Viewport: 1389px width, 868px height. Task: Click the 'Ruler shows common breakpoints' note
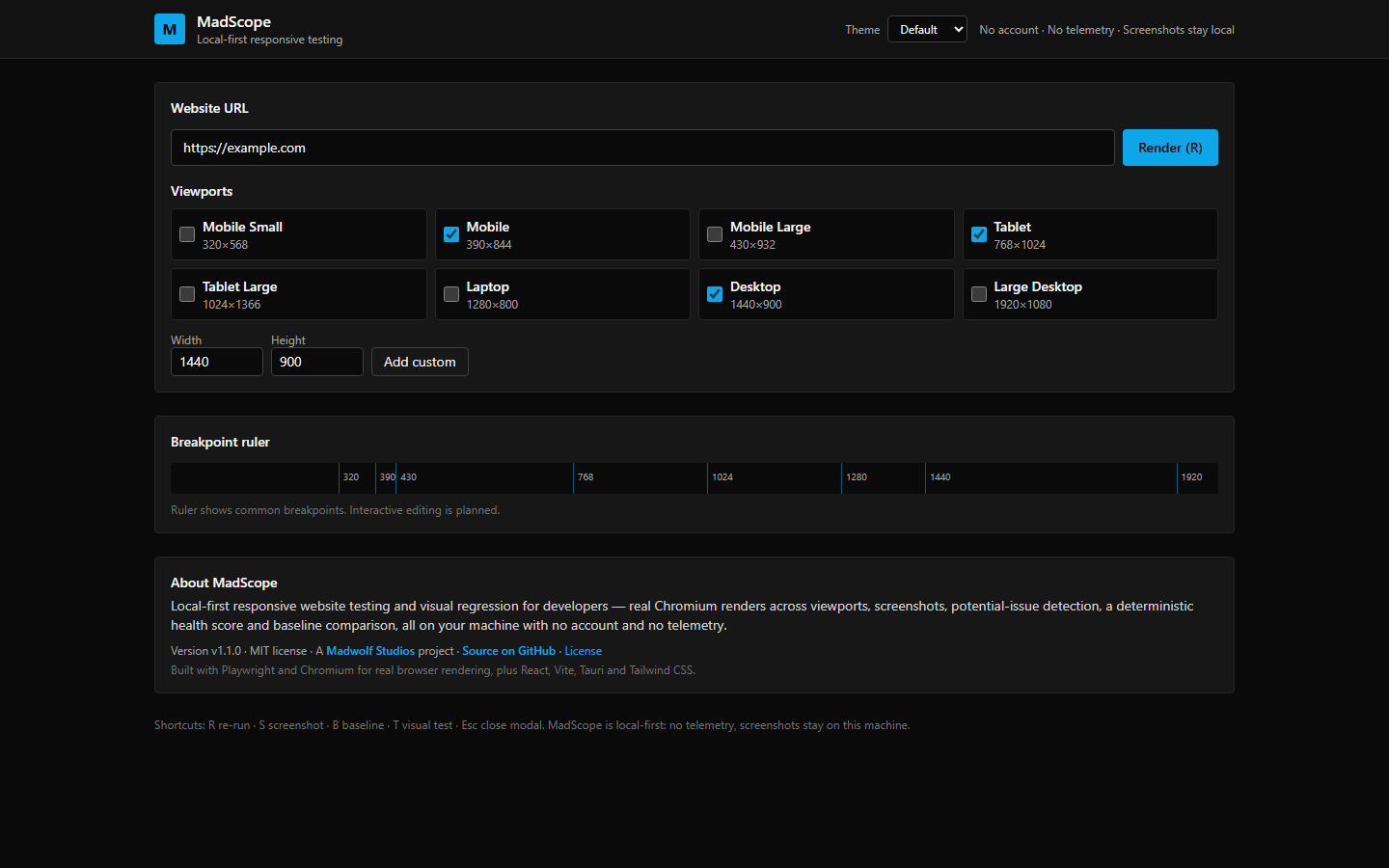pyautogui.click(x=335, y=510)
